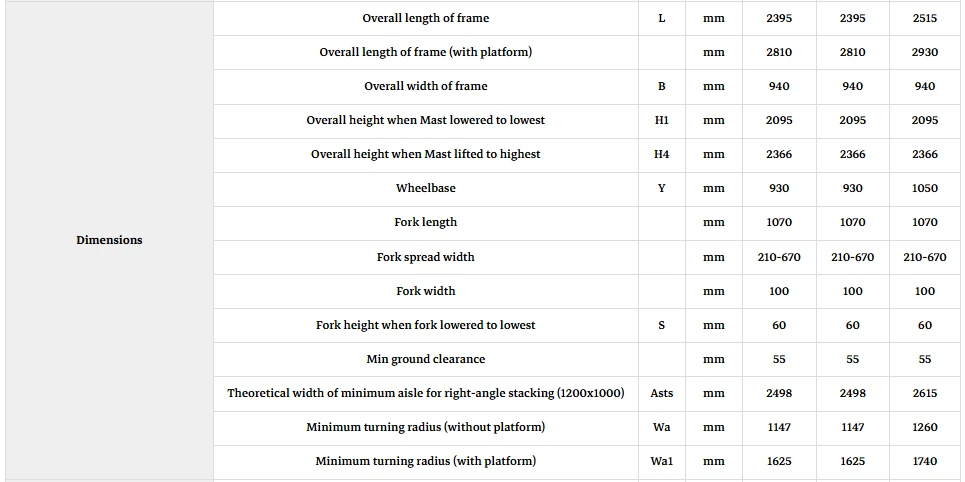Click the 1260 turning radius value
This screenshot has width=965, height=482.
(925, 427)
